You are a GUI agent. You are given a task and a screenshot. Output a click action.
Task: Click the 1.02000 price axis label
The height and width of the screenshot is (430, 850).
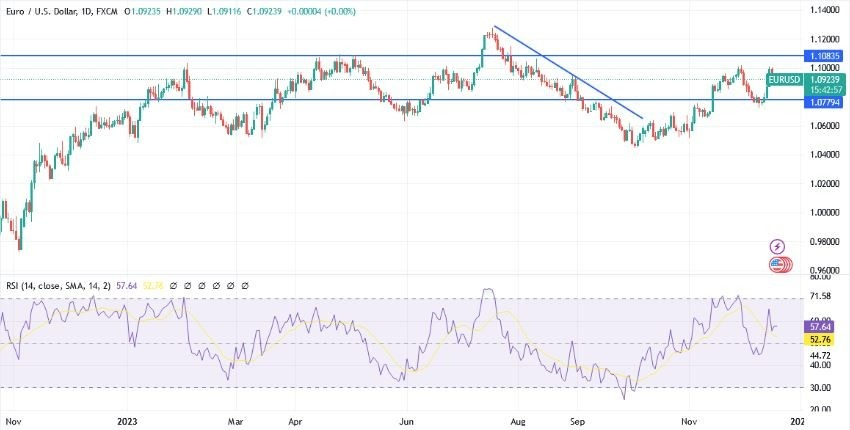click(x=825, y=184)
